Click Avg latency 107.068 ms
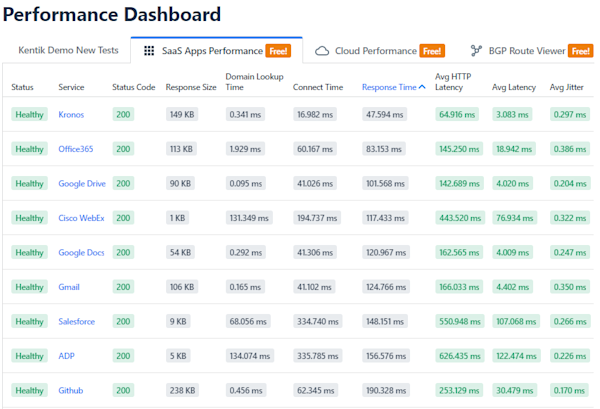The width and height of the screenshot is (600, 409). point(516,321)
